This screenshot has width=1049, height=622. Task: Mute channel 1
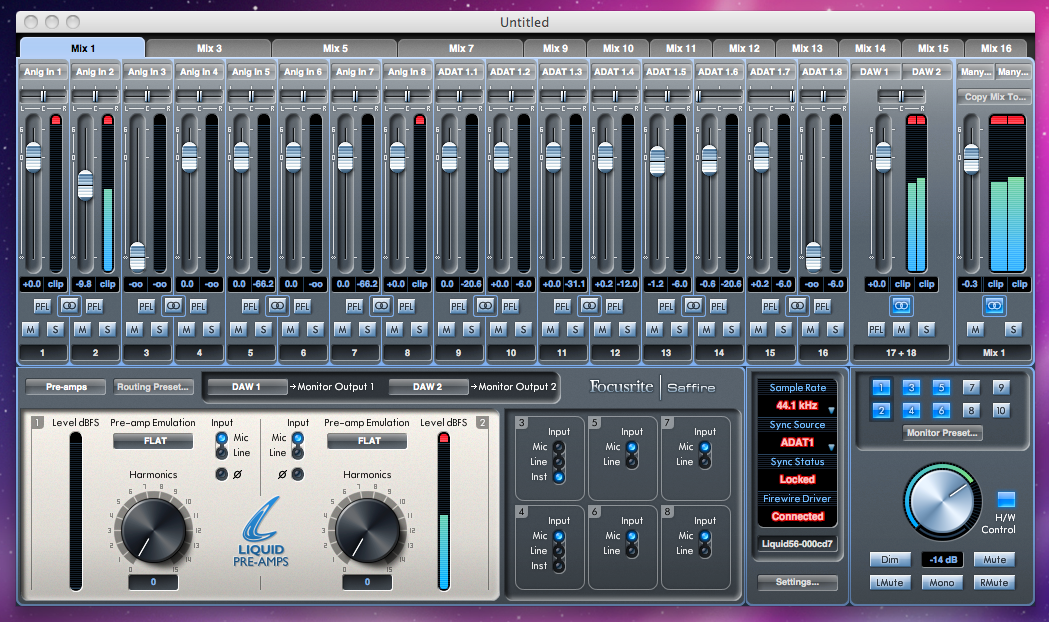pyautogui.click(x=30, y=330)
